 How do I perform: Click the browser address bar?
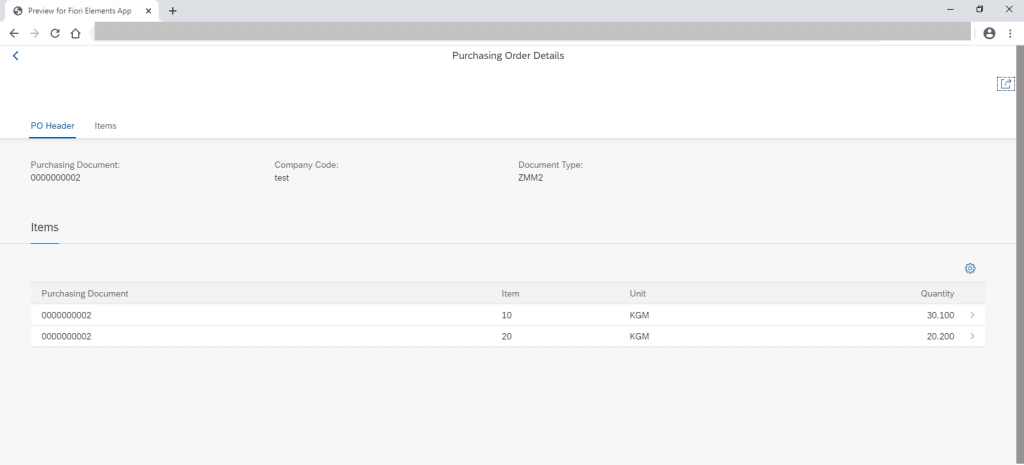532,32
